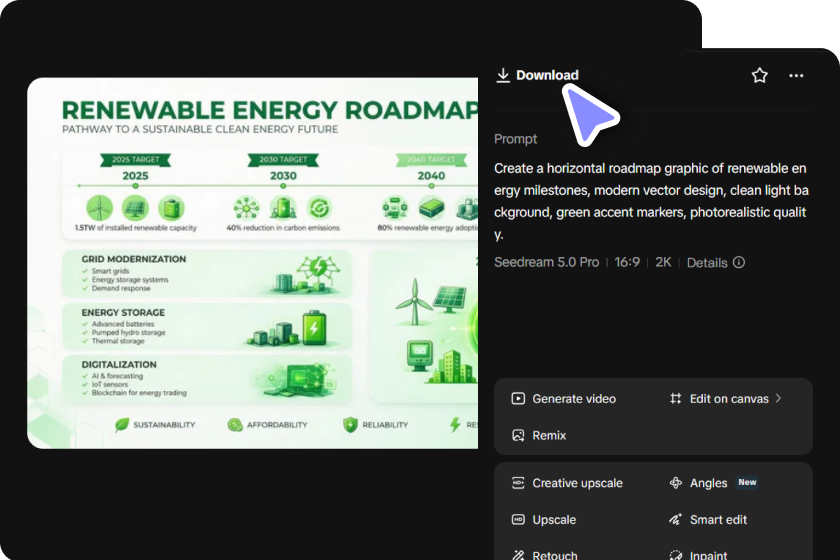Screen dimensions: 840x560
Task: Select Smart edit
Action: (x=718, y=520)
